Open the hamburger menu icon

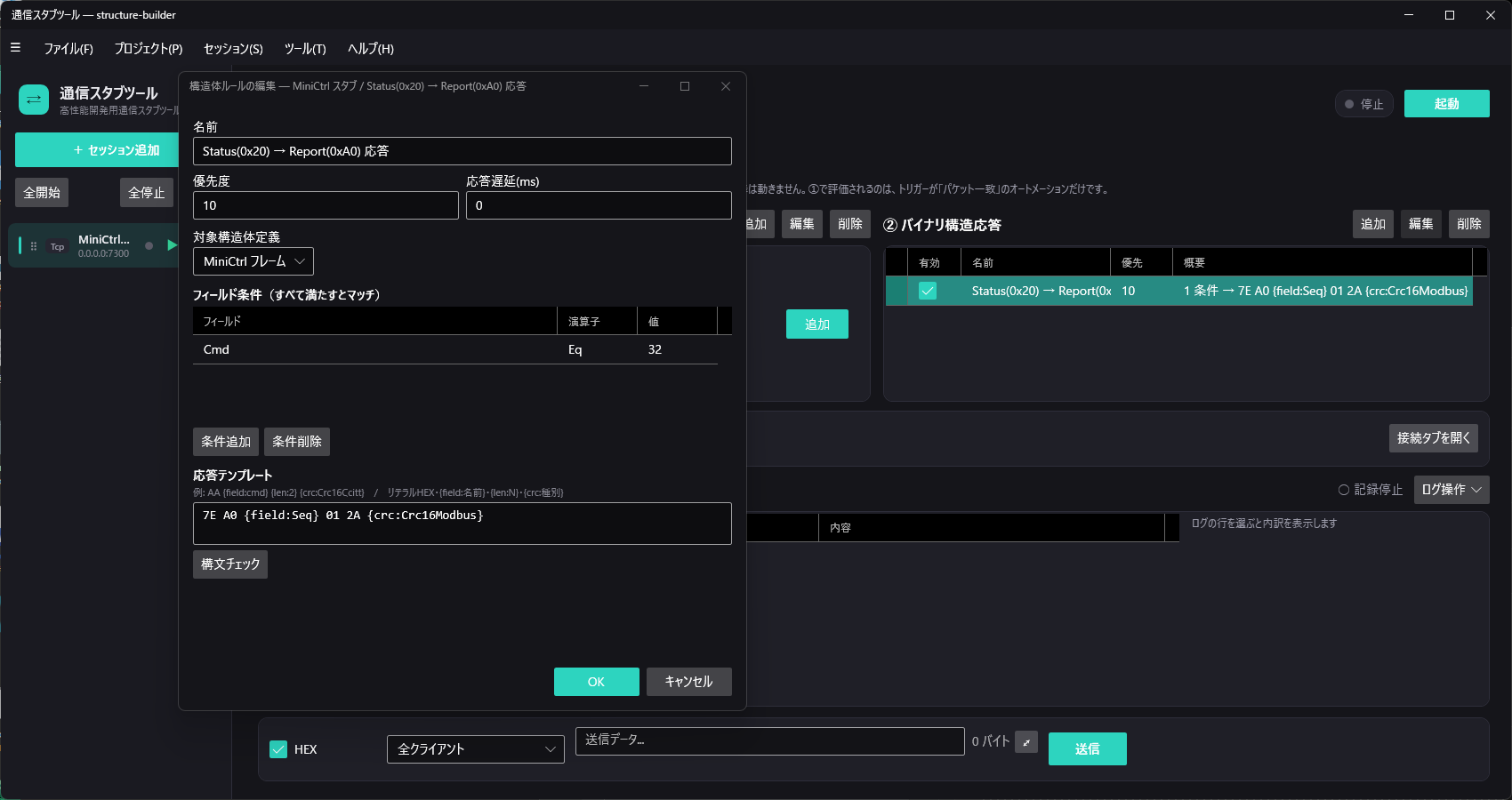[x=15, y=48]
